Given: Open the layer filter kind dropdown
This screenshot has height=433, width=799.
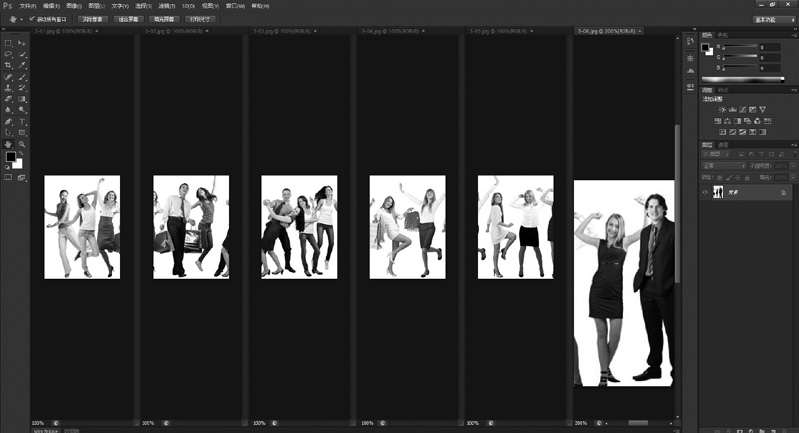Looking at the screenshot, I should point(715,154).
